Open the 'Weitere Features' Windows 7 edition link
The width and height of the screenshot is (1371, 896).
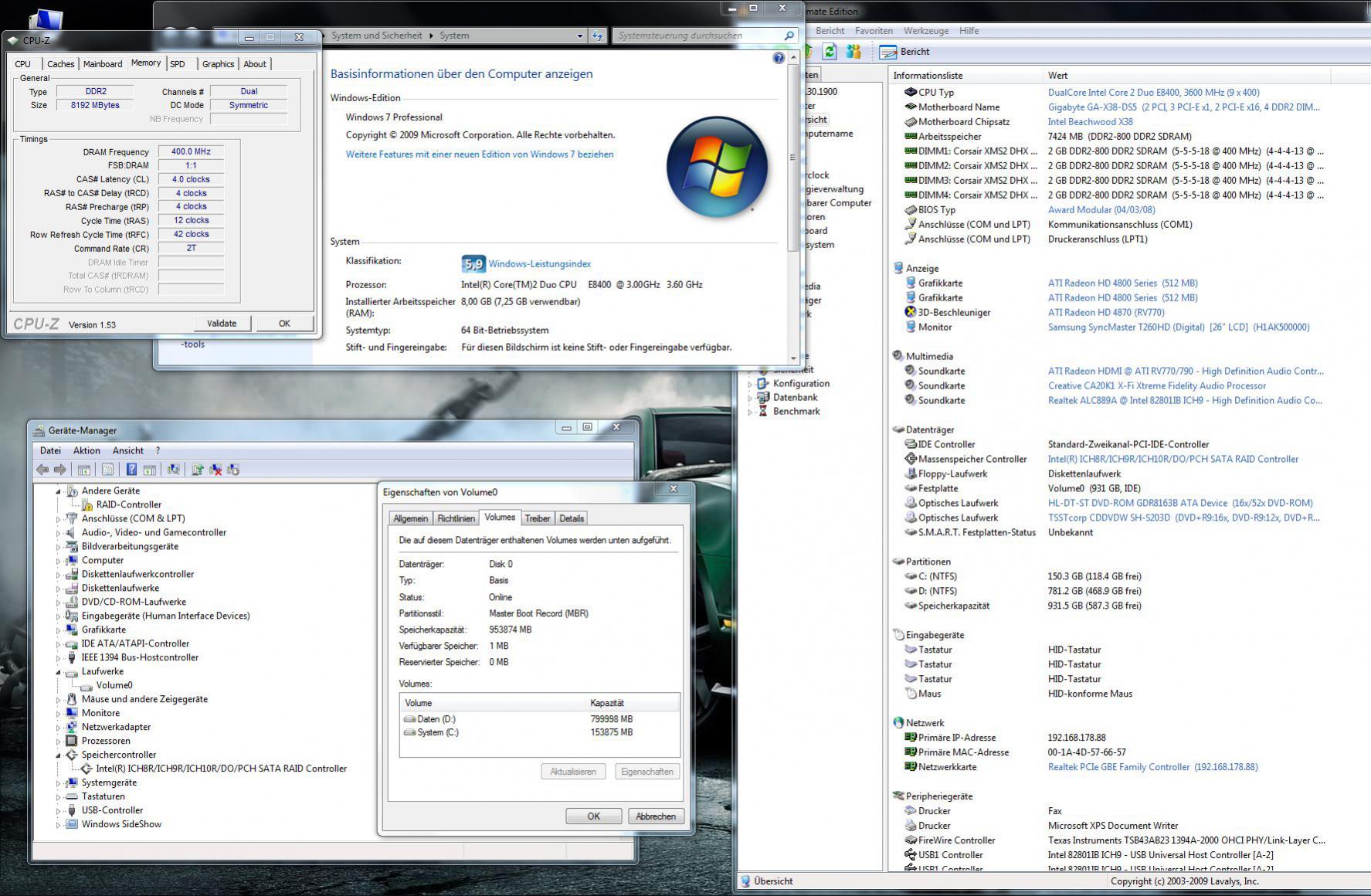click(480, 154)
